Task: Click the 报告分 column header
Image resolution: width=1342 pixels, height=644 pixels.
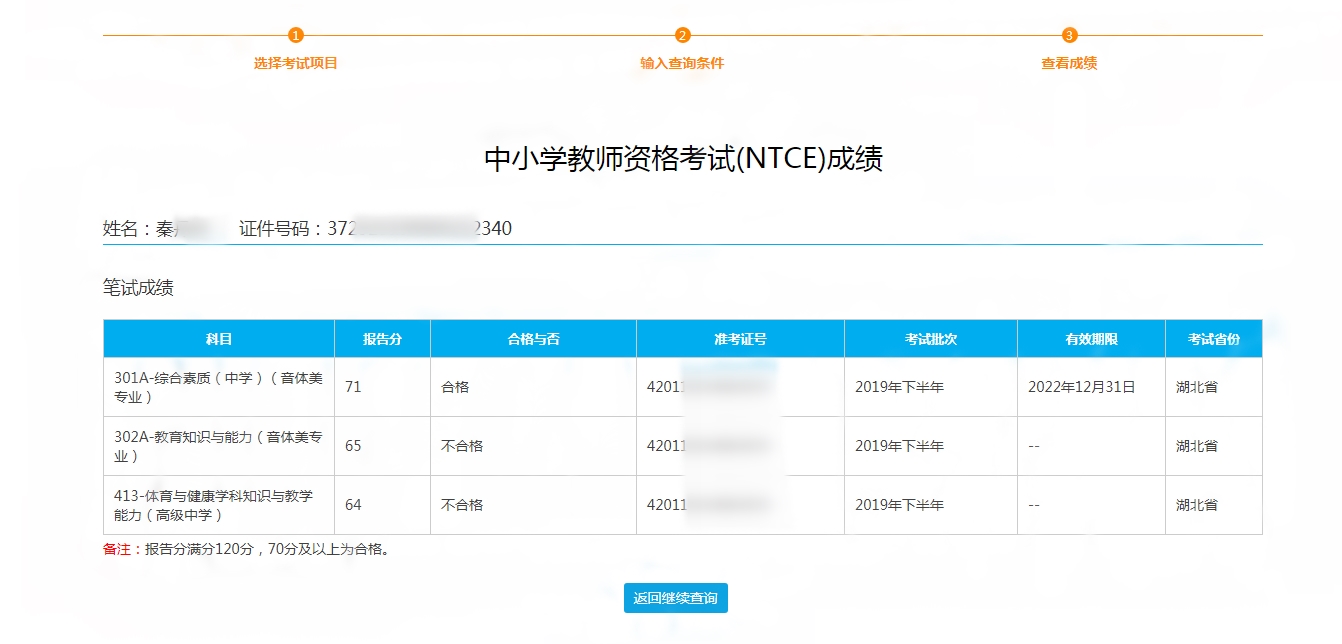Action: tap(382, 339)
